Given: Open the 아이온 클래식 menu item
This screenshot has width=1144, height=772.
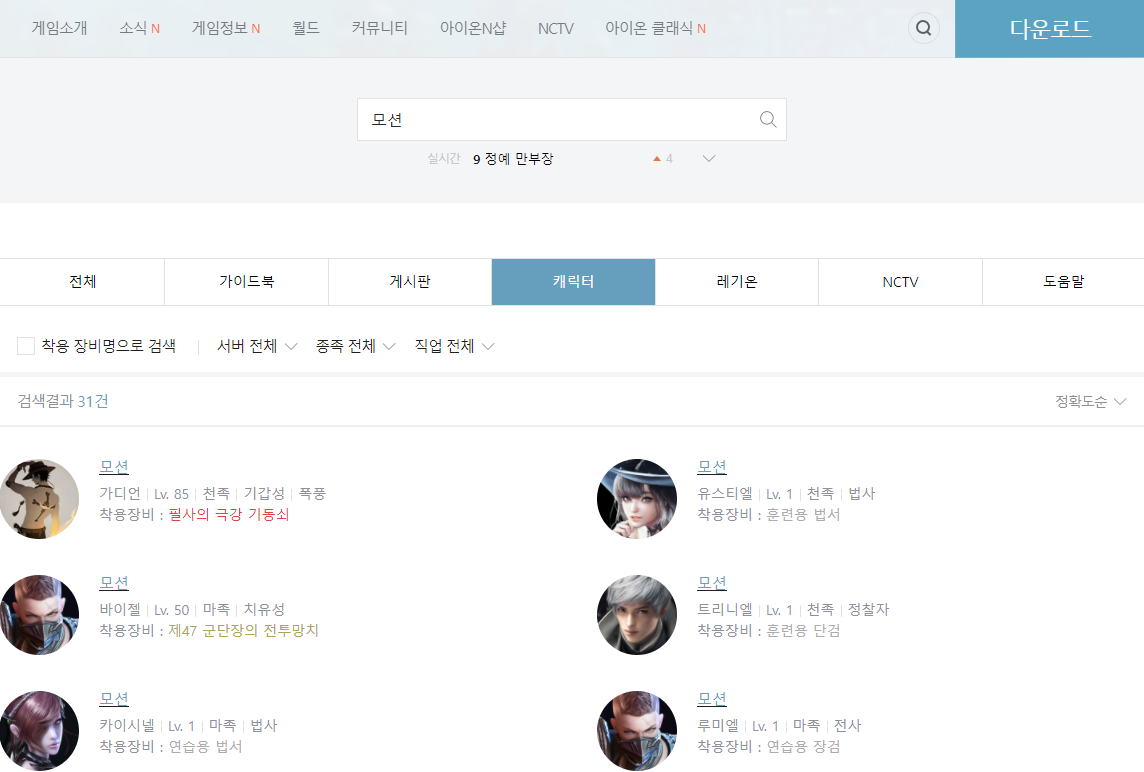Looking at the screenshot, I should (654, 28).
